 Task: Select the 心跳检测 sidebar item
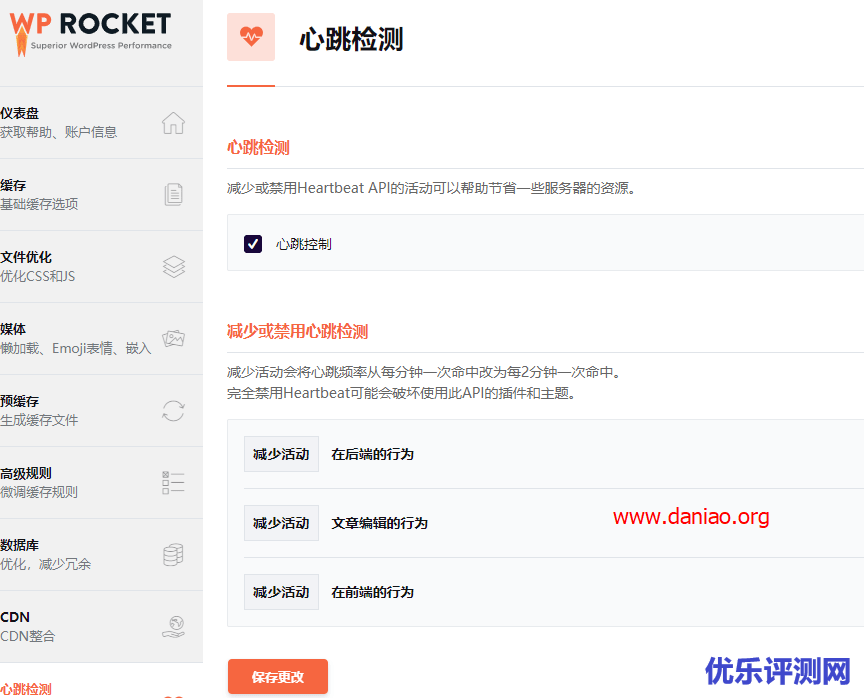coord(101,681)
